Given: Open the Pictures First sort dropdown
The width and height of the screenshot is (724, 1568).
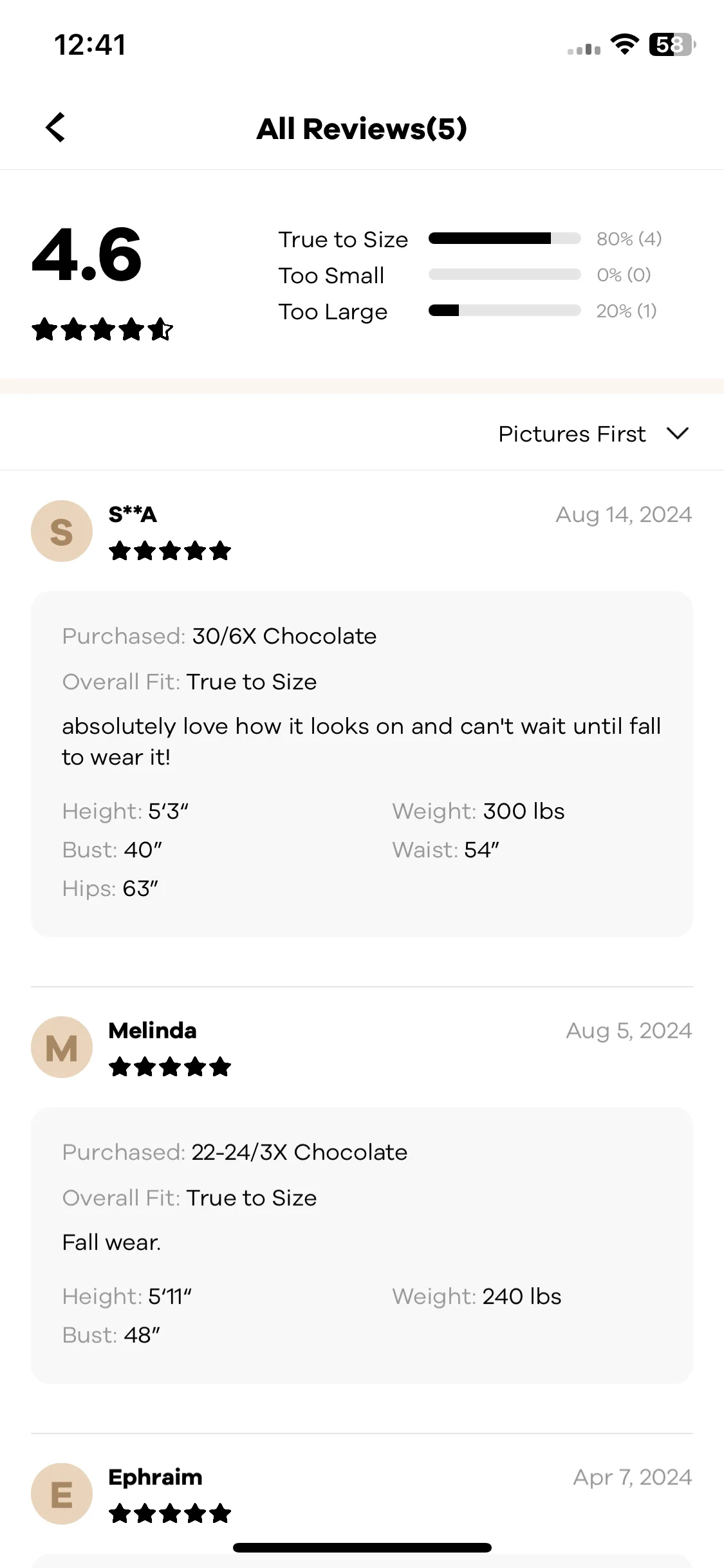Looking at the screenshot, I should tap(593, 434).
